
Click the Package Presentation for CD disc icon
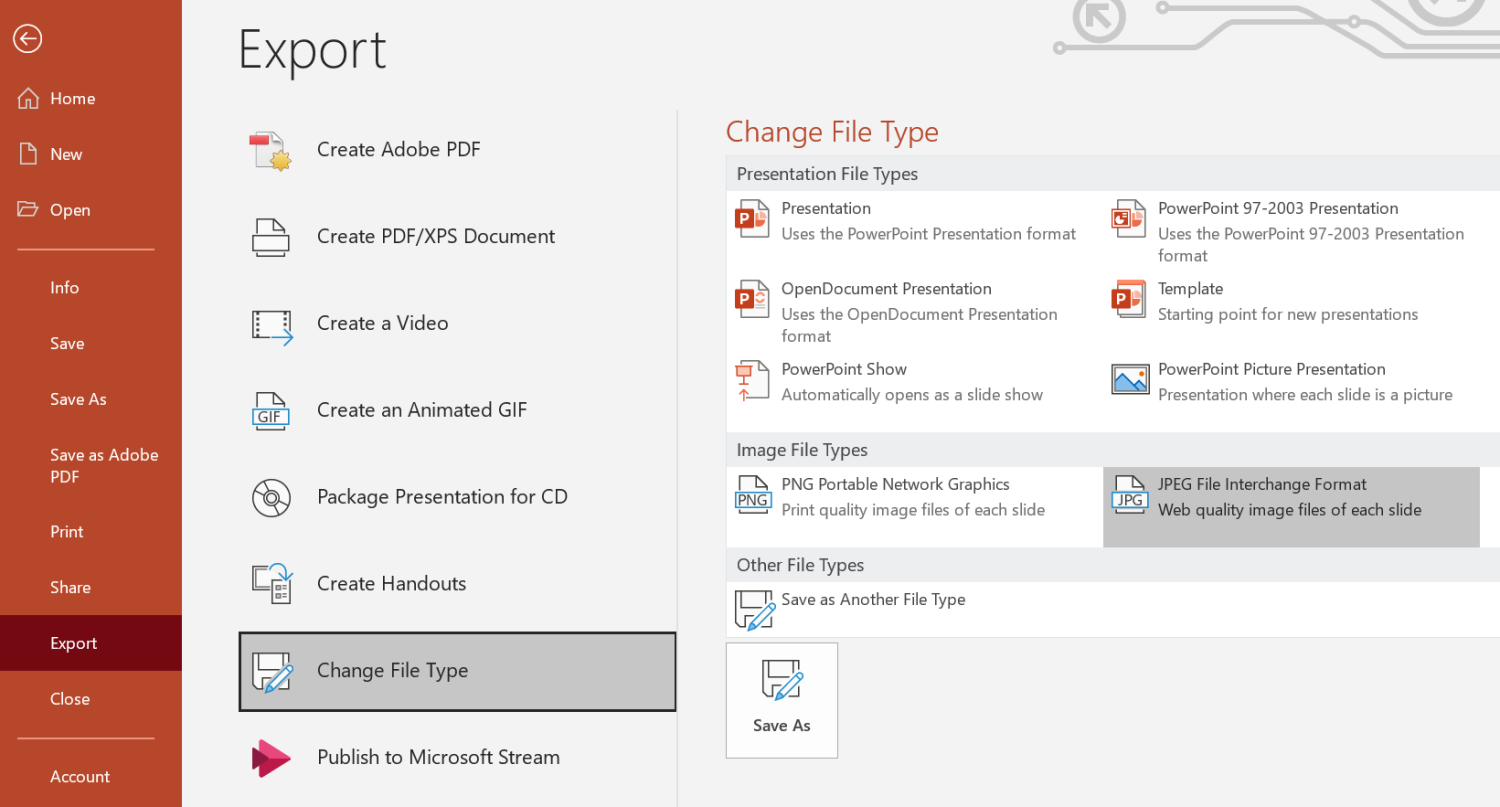[x=271, y=497]
